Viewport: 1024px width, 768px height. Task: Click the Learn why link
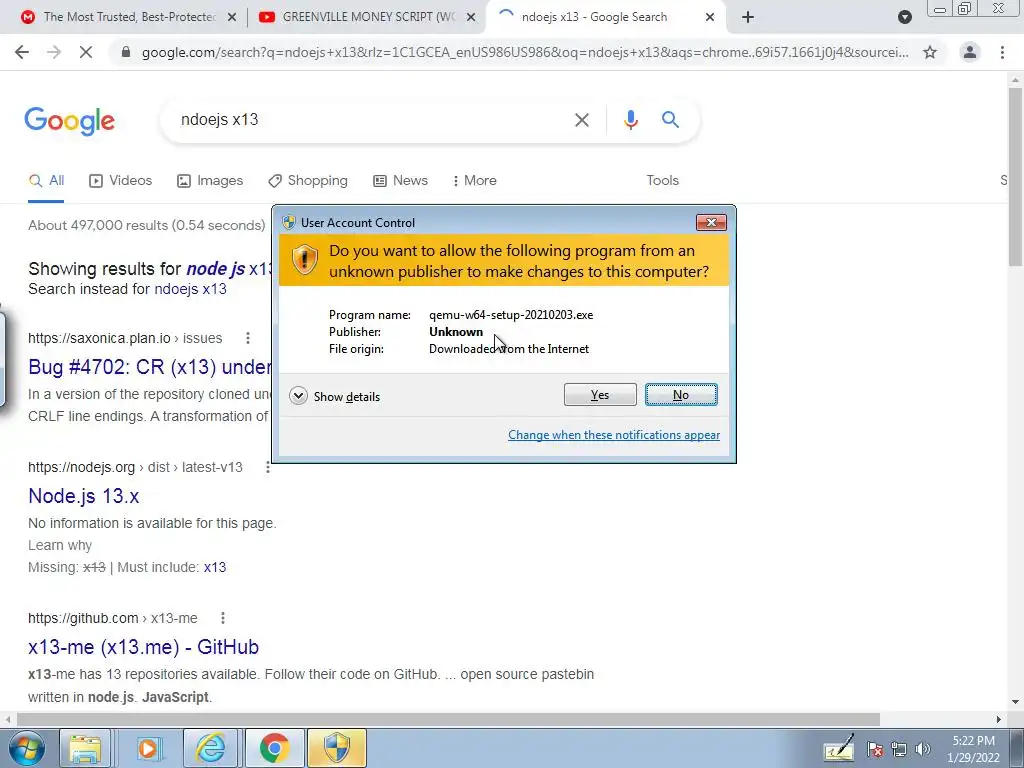(60, 545)
